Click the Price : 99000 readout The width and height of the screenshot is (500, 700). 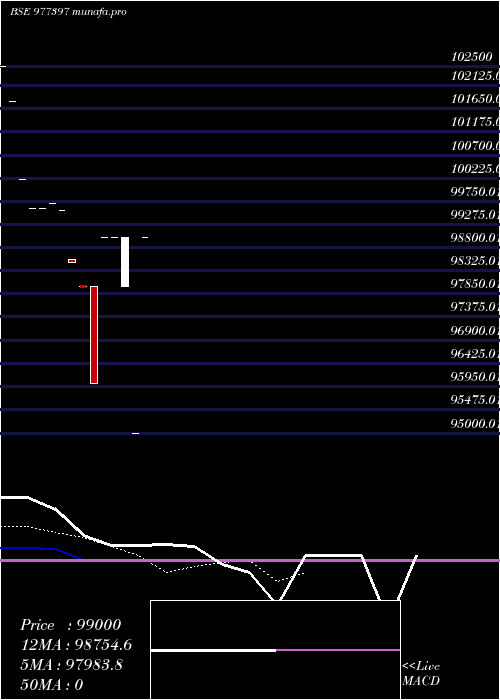[x=71, y=625]
